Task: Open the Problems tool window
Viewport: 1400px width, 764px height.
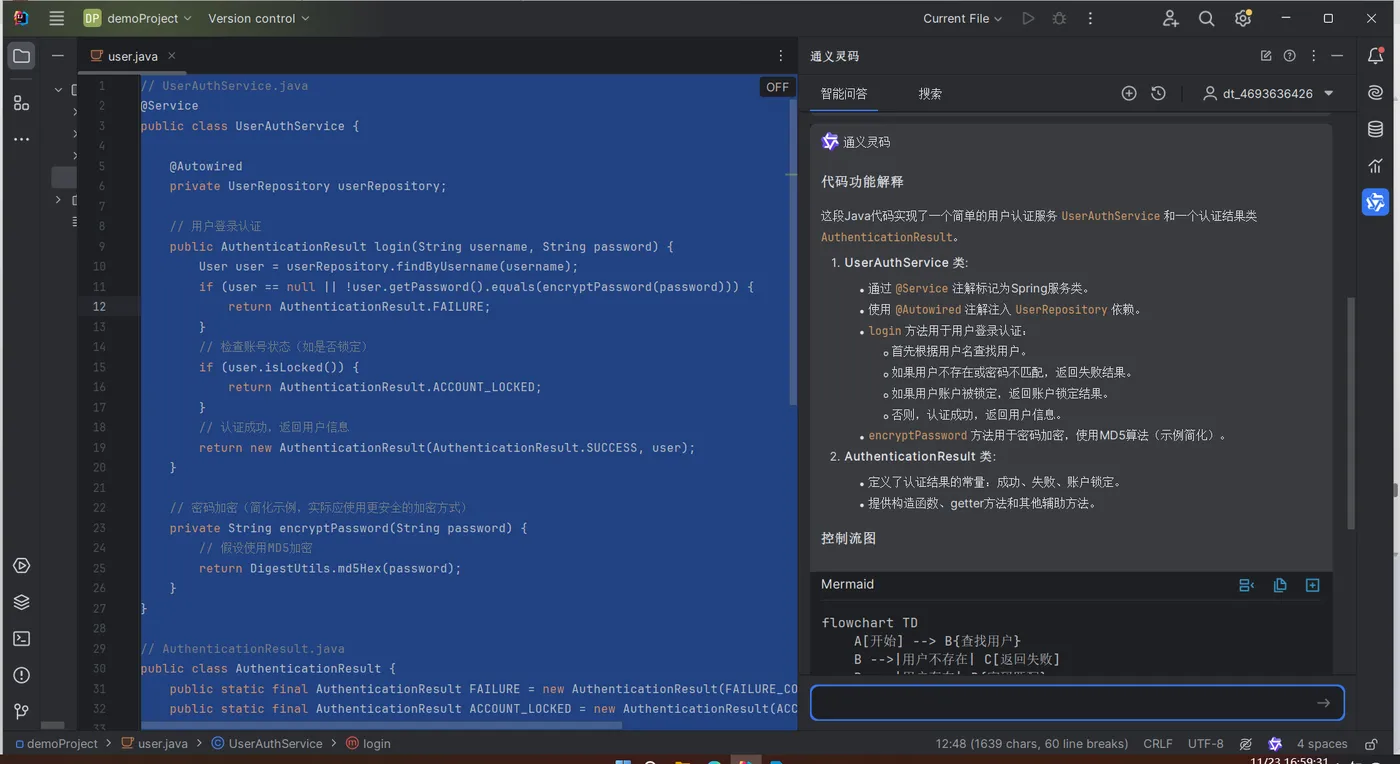Action: [x=21, y=675]
